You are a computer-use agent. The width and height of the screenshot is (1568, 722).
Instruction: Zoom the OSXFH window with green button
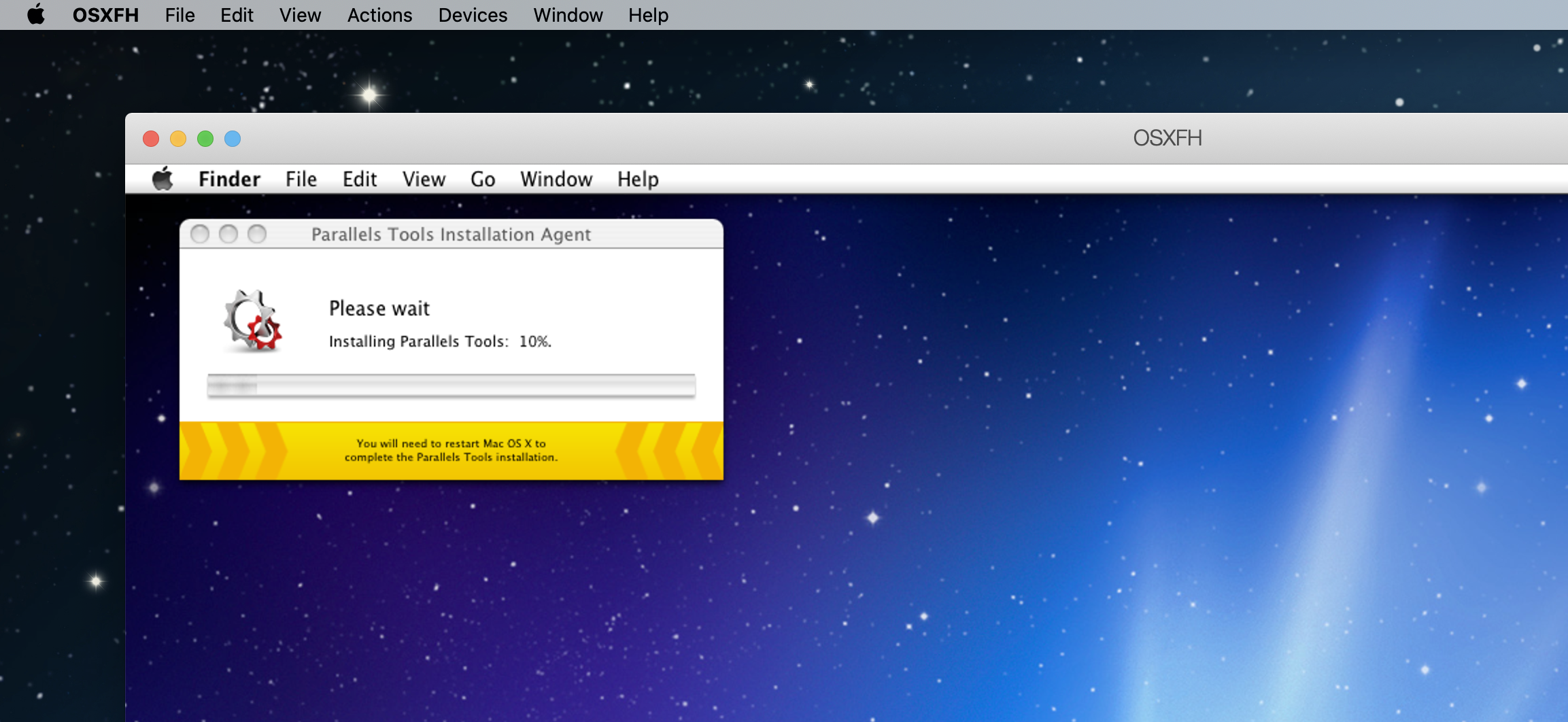pyautogui.click(x=205, y=139)
